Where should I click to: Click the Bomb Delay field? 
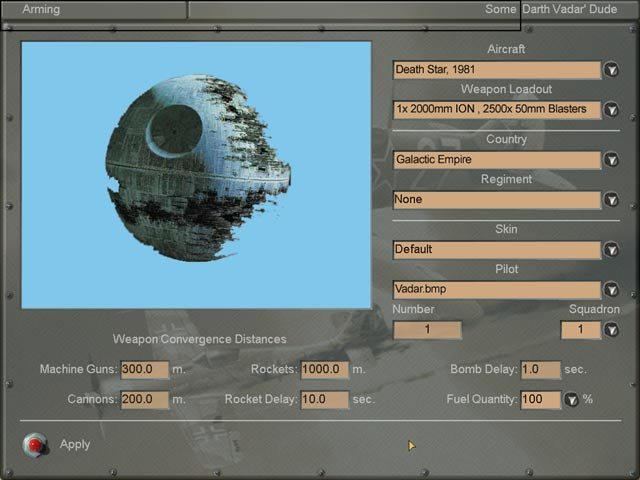pos(541,370)
